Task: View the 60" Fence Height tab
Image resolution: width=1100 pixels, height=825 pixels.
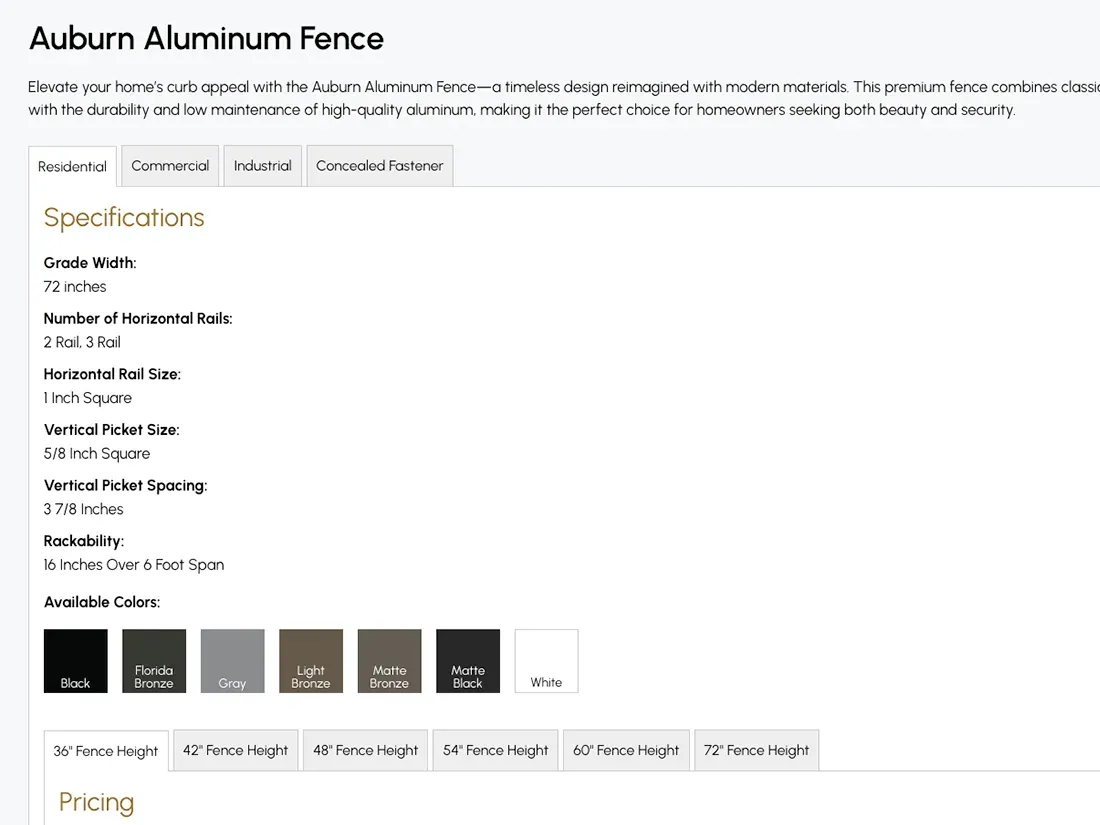Action: (x=626, y=750)
